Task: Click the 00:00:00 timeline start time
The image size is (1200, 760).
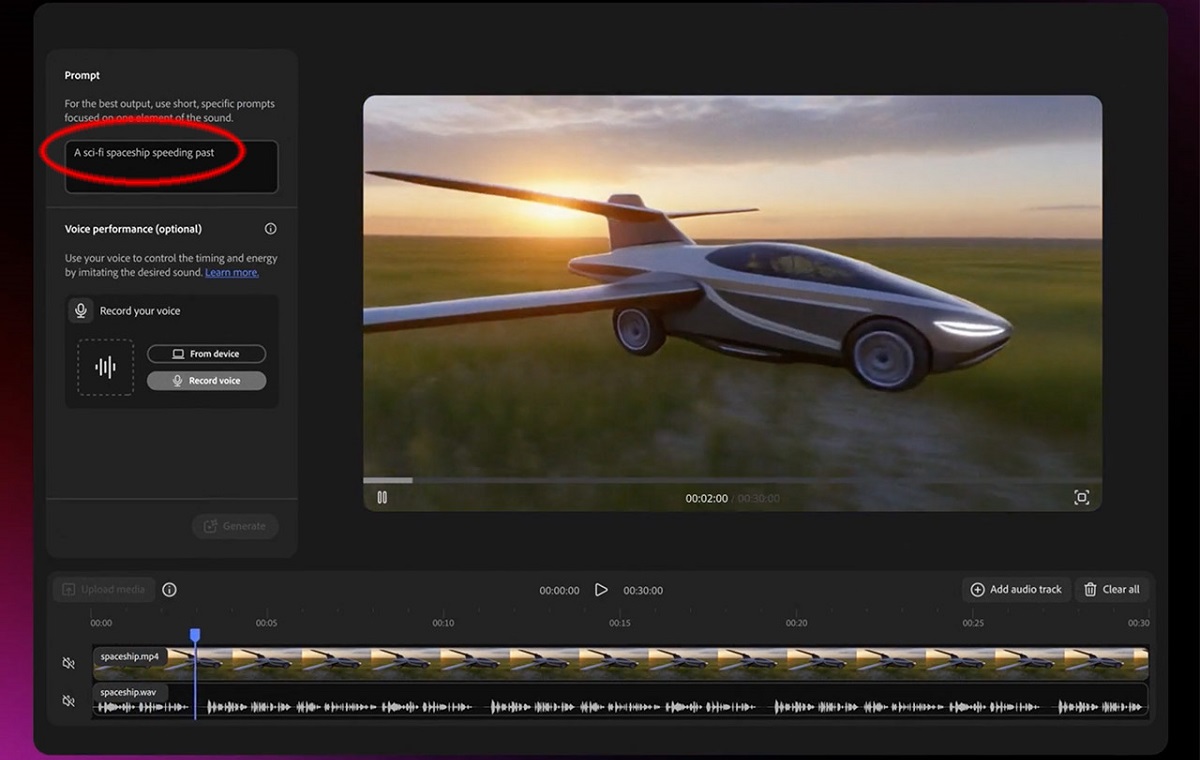Action: pos(559,590)
